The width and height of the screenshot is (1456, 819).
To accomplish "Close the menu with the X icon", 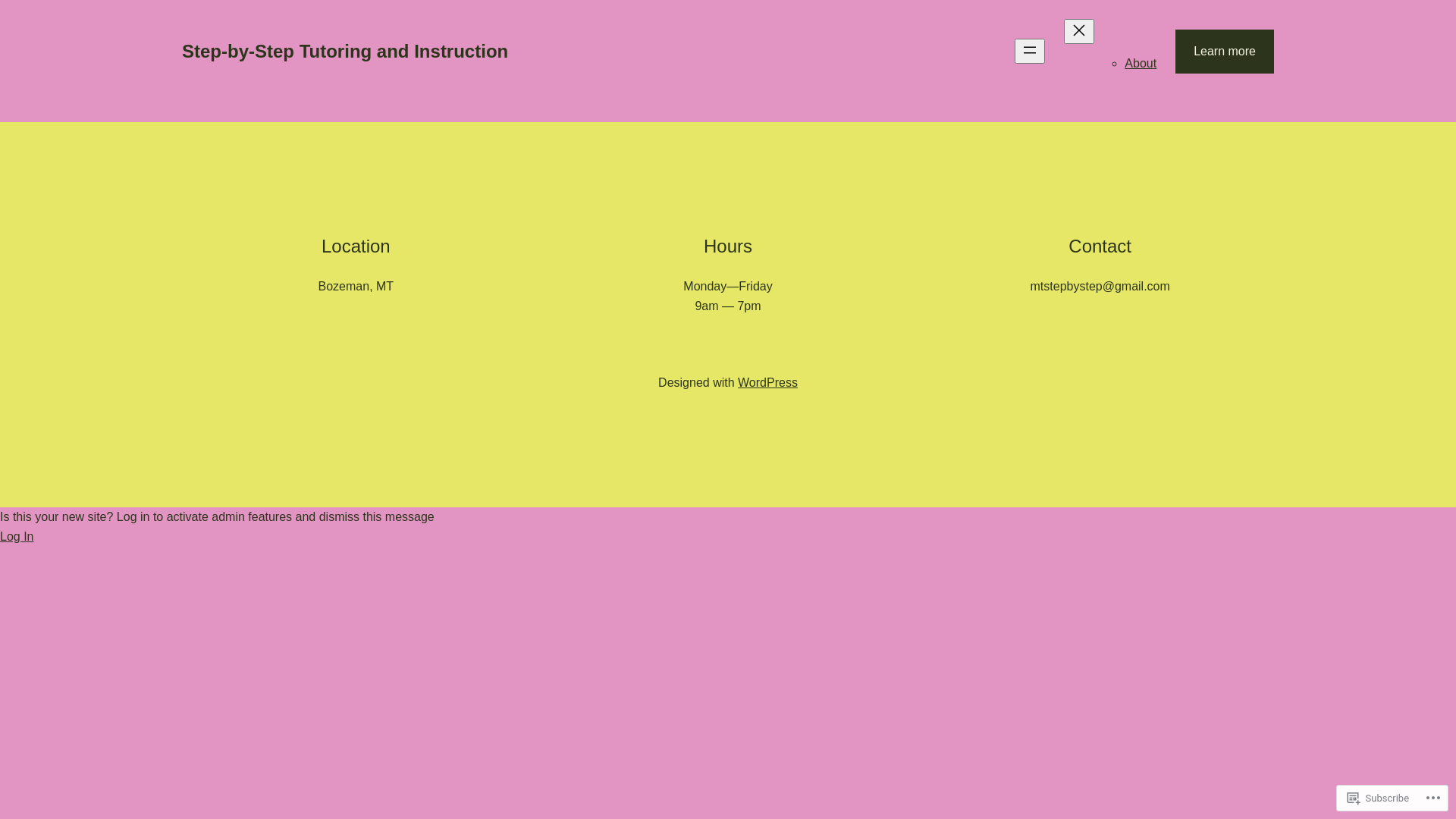I will (x=1078, y=31).
